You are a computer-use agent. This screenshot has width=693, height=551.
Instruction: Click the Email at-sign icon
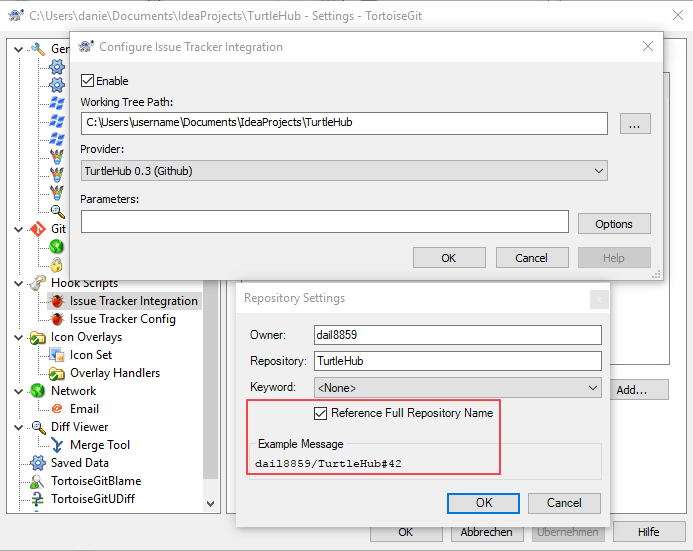(x=57, y=409)
